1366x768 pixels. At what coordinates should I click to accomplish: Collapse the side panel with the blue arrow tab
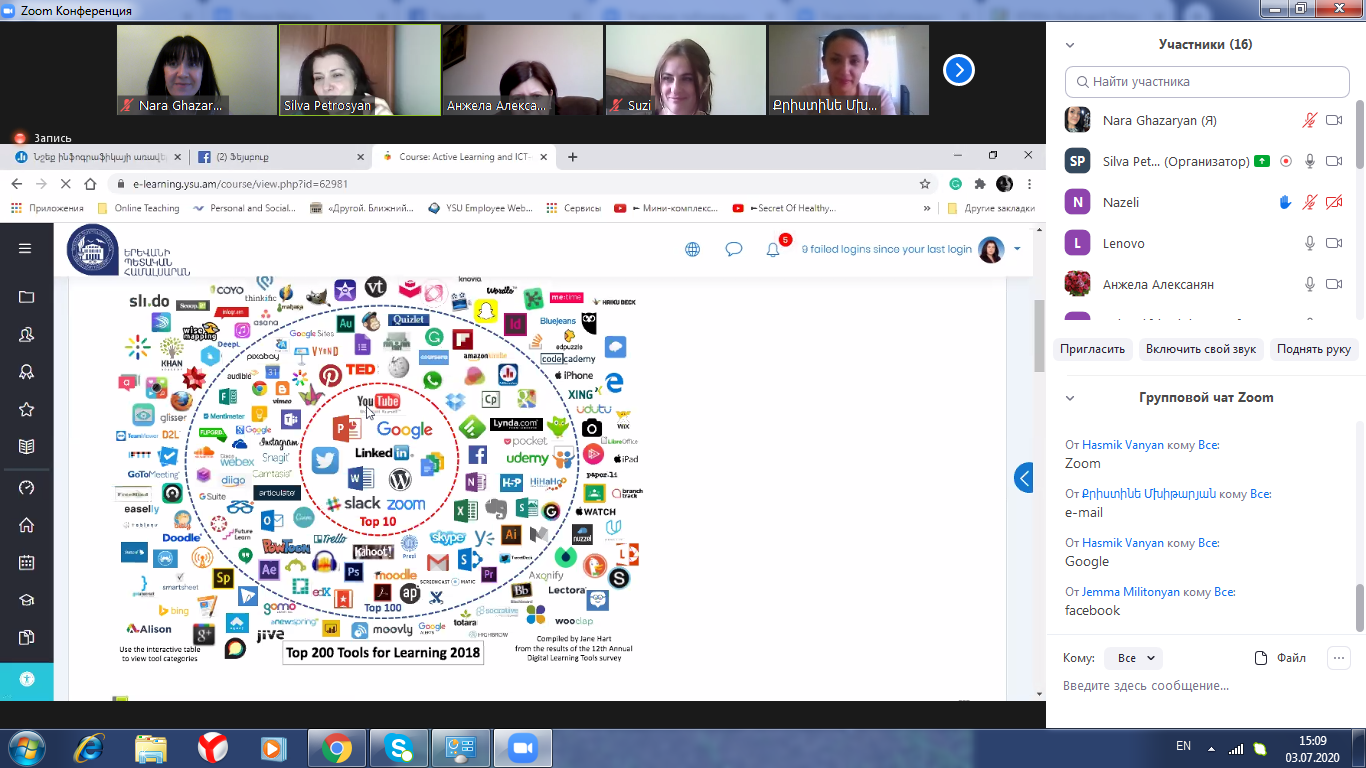(x=1024, y=478)
